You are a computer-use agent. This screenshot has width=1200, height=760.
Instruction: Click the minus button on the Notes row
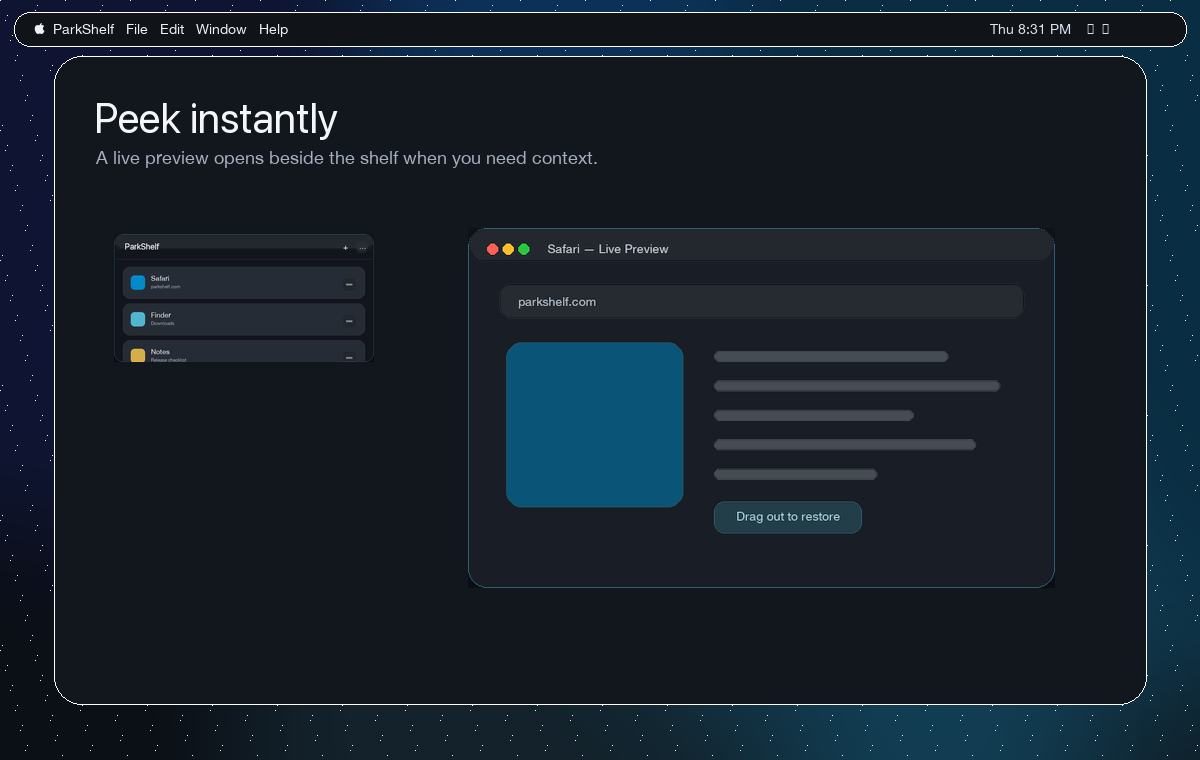[x=349, y=356]
